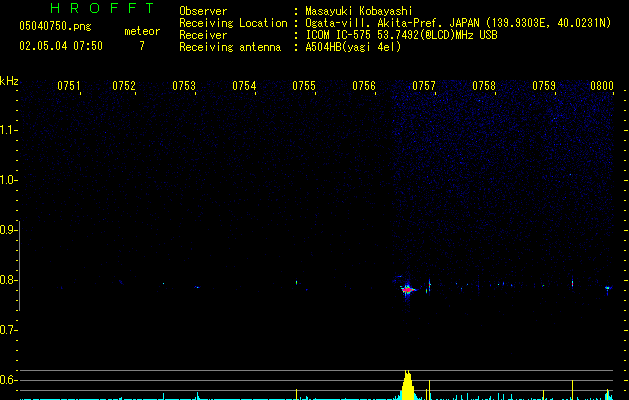Click the 1.1 kHz axis label
Image resolution: width=629 pixels, height=400 pixels.
pos(8,130)
